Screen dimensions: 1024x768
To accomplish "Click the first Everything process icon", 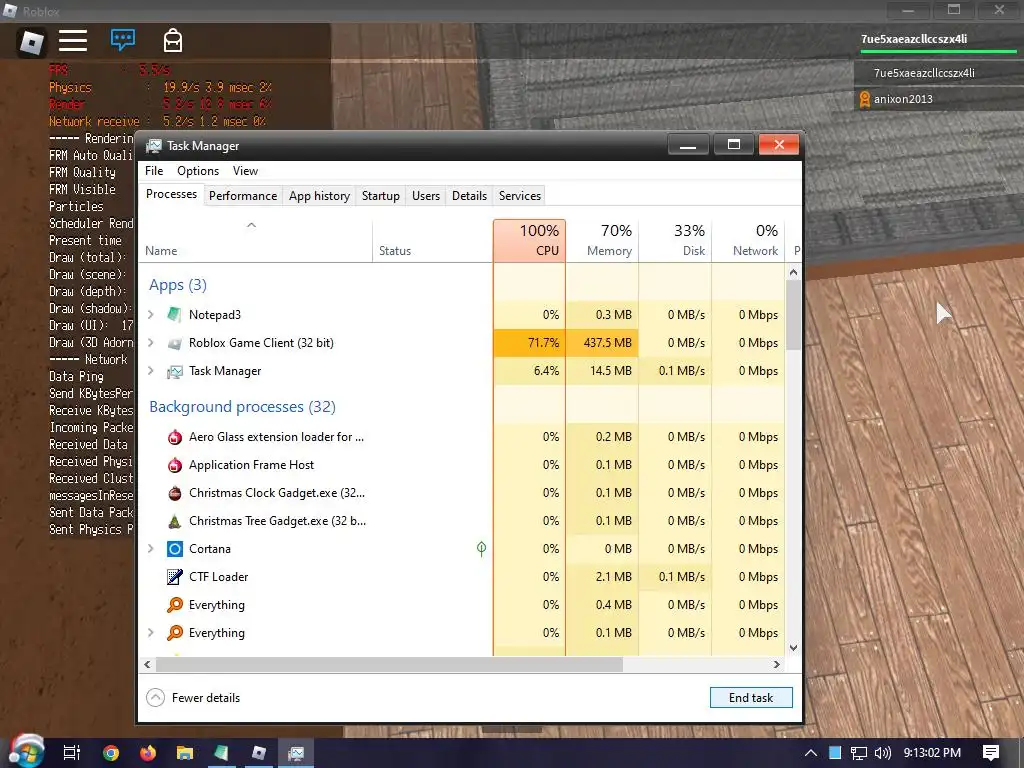I will pos(174,605).
